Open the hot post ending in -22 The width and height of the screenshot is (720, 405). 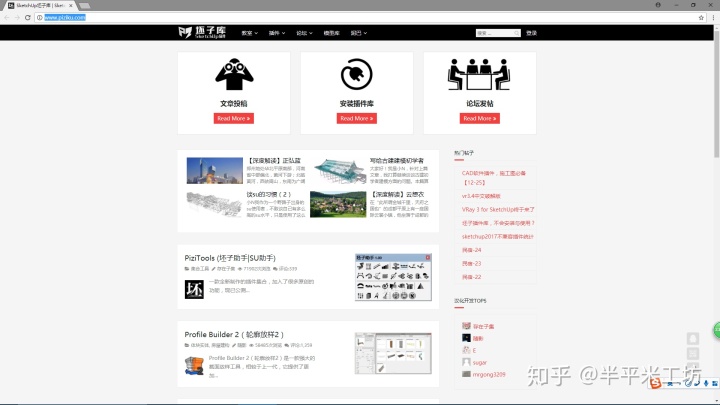[x=471, y=277]
